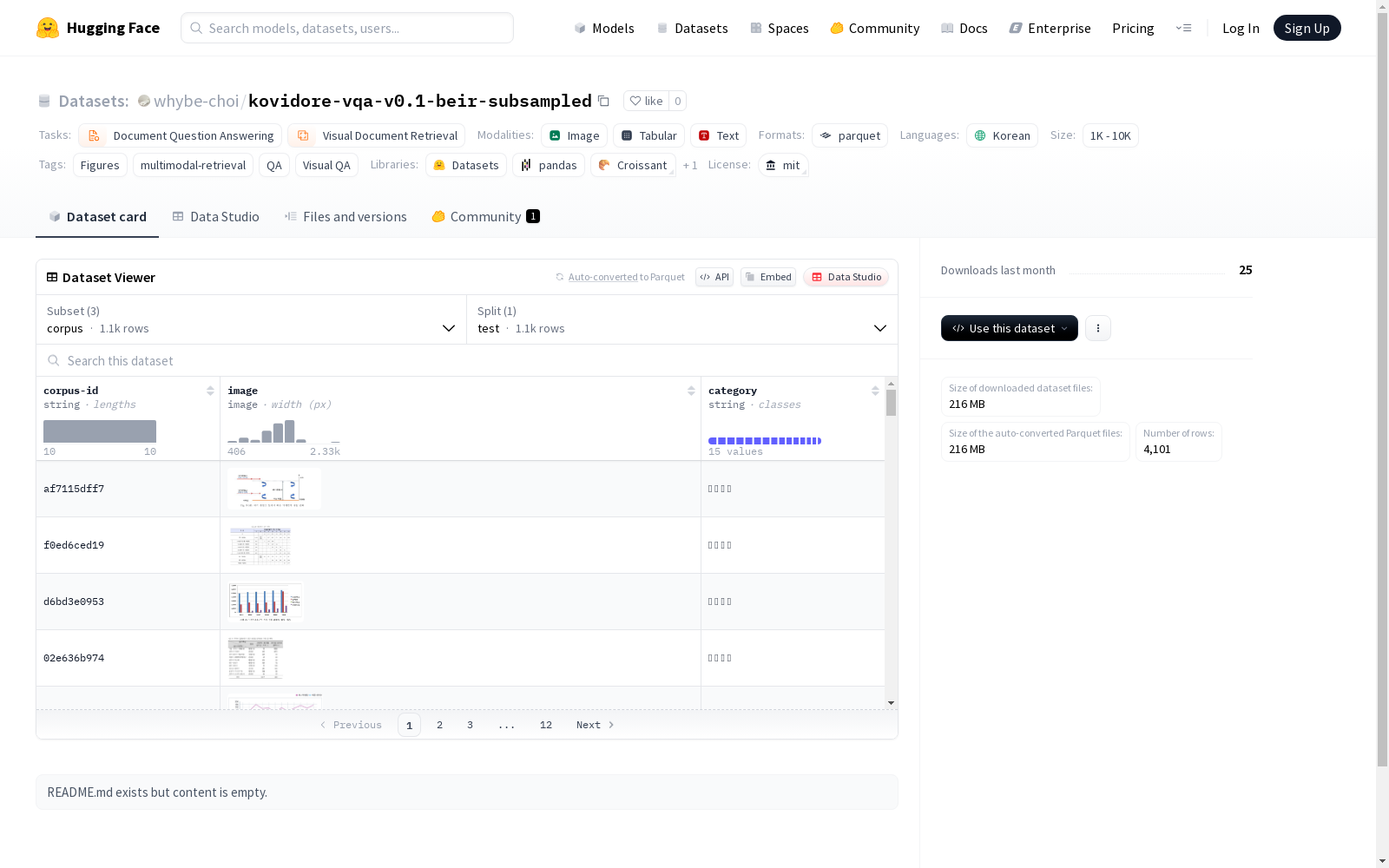The width and height of the screenshot is (1389, 868).
Task: Go to Spaces in top navigation
Action: [x=780, y=28]
